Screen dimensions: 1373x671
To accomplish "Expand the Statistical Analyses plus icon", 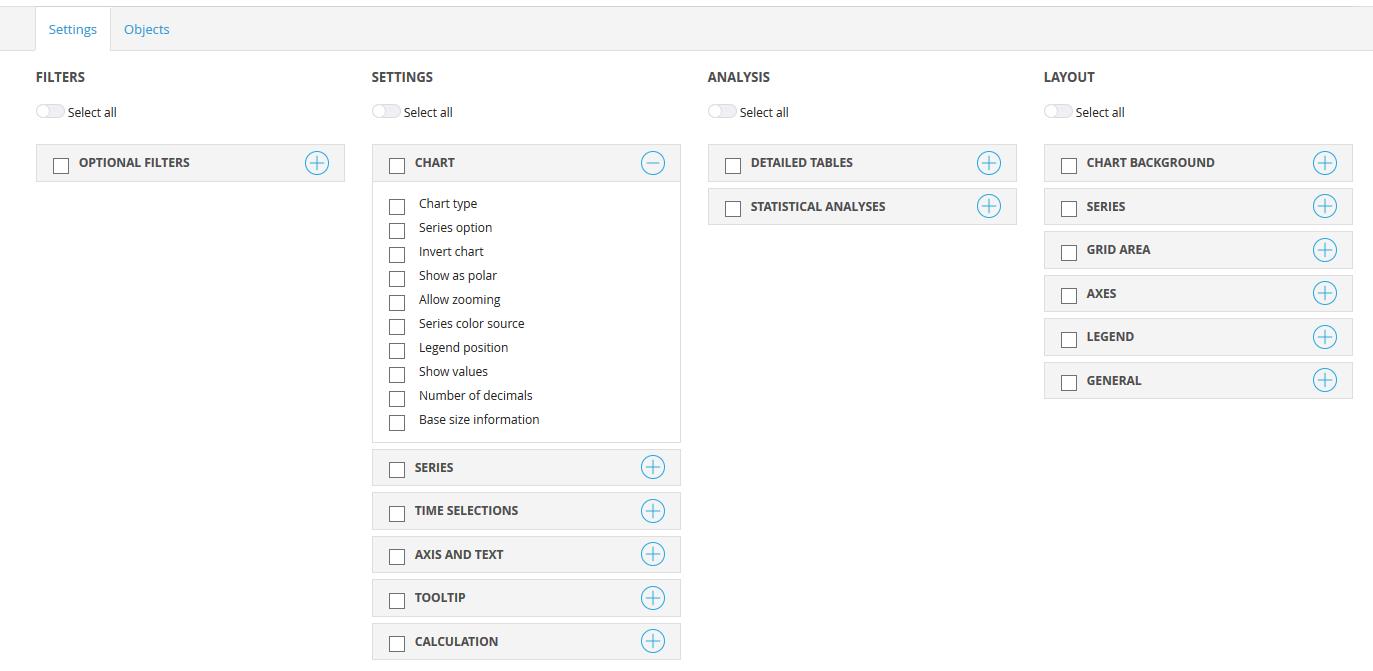I will 989,206.
